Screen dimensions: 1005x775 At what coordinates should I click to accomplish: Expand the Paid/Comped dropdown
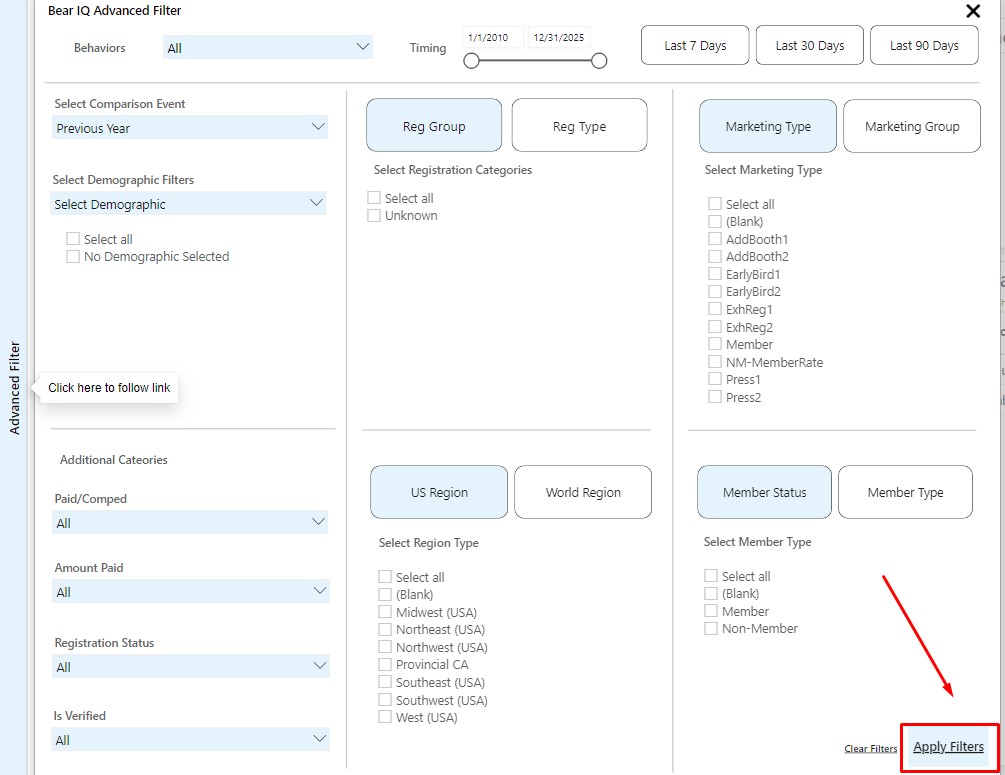tap(189, 523)
